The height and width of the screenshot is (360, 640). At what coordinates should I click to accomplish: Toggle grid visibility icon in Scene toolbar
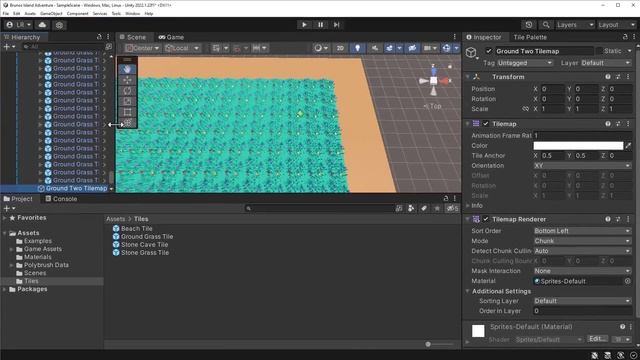[x=216, y=48]
